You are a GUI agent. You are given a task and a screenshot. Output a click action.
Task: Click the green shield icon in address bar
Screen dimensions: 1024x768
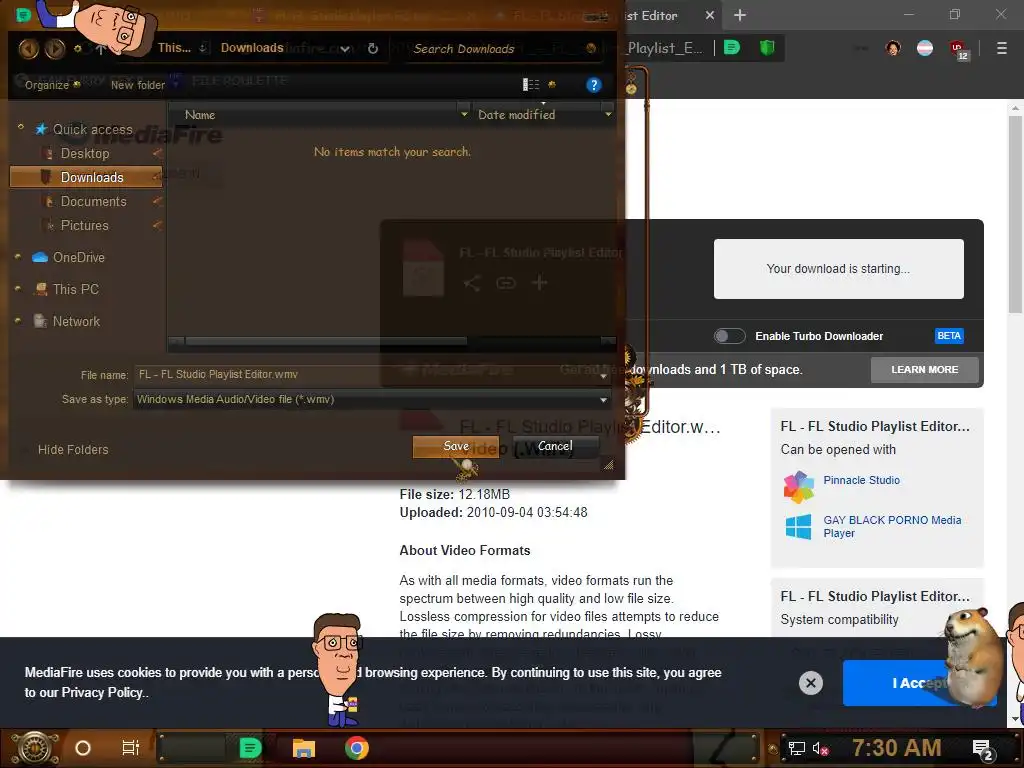coord(767,48)
